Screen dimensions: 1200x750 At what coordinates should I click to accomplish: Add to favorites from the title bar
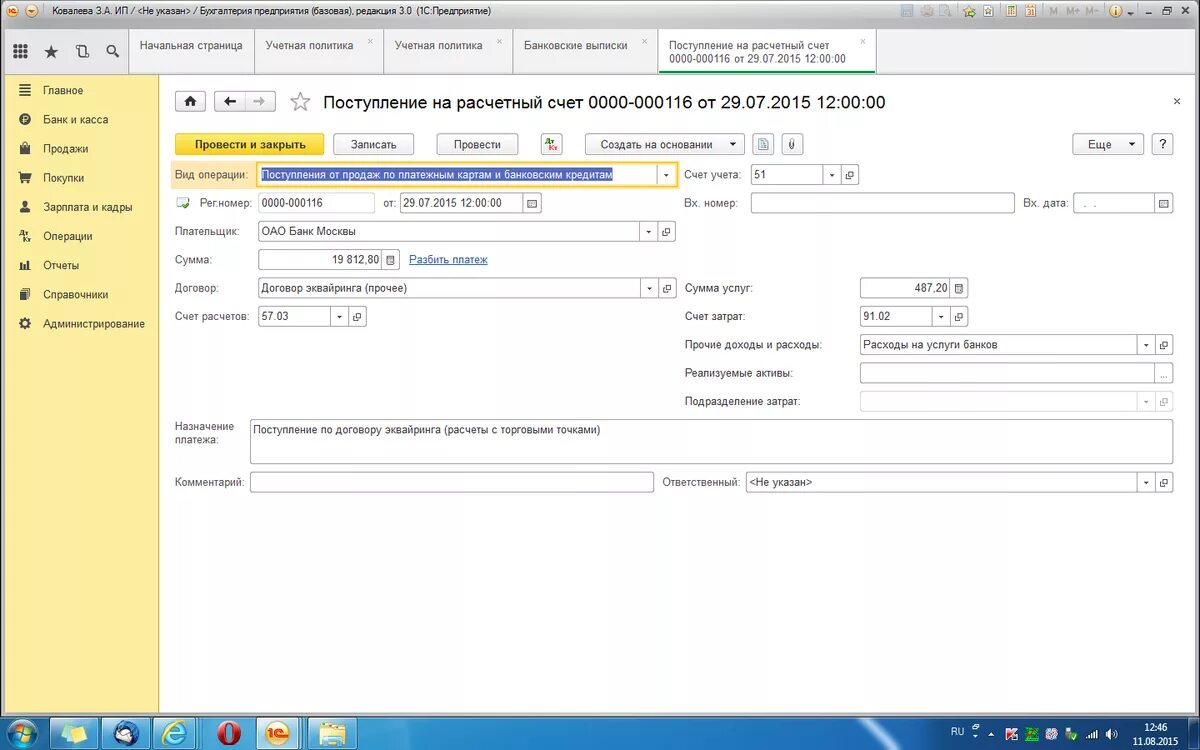point(967,11)
